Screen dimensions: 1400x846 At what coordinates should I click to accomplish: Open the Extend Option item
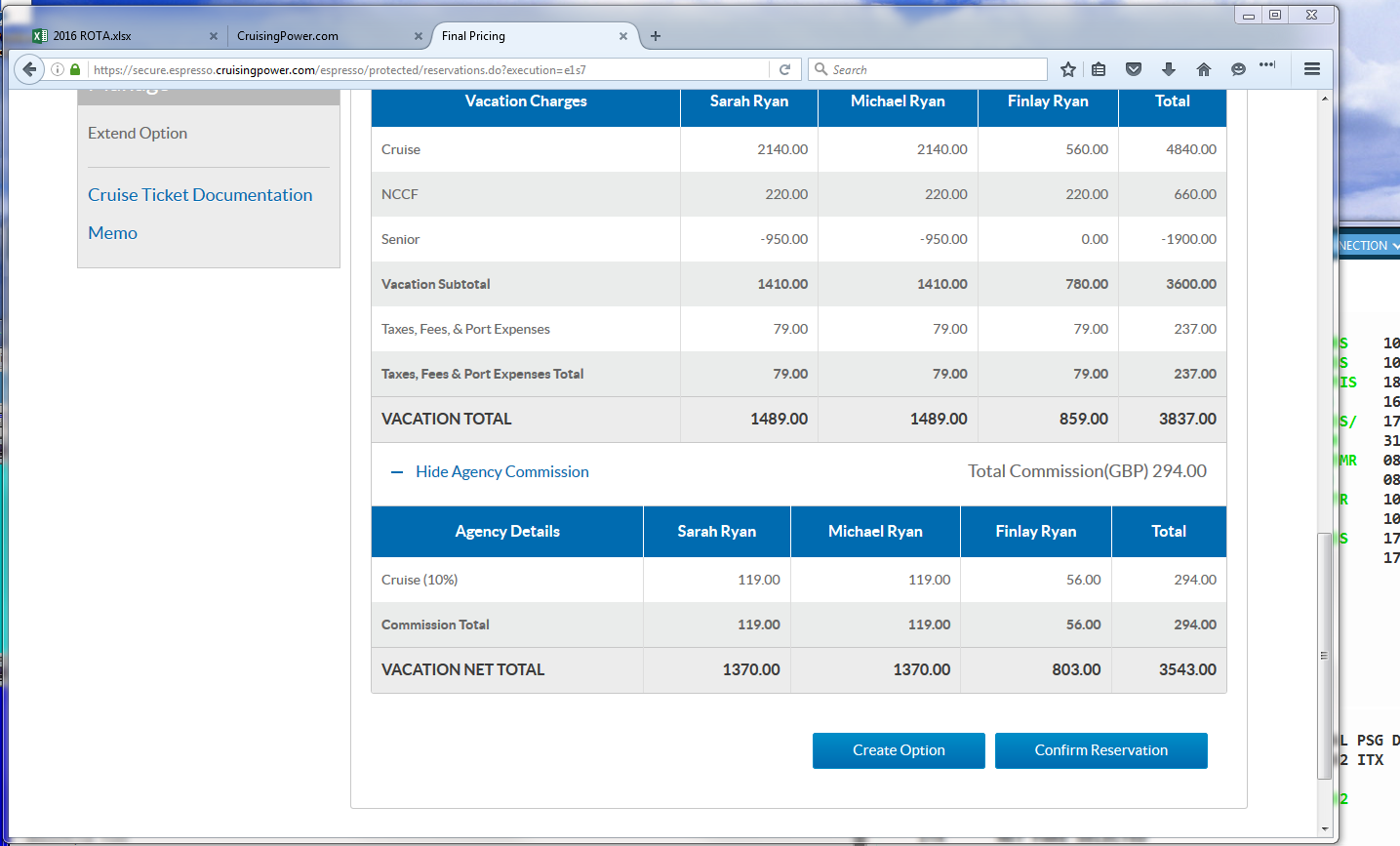(138, 134)
